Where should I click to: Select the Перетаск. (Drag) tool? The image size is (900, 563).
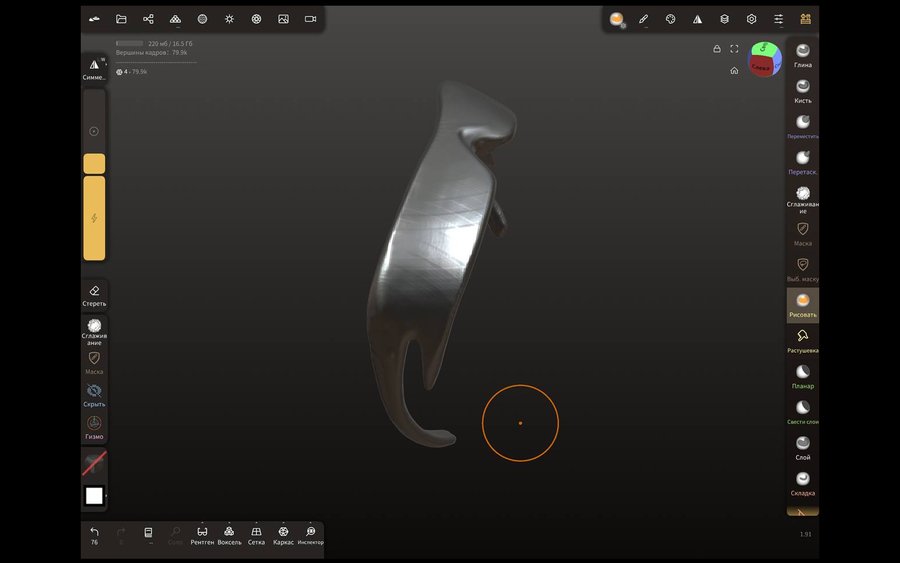(x=802, y=162)
